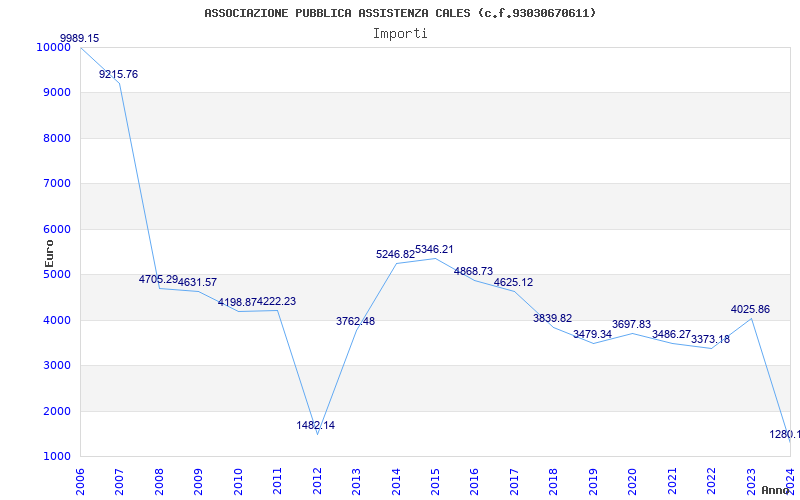Screen dimensions: 800x500
Task: Select the 3486.27 data label
Action: pos(671,334)
